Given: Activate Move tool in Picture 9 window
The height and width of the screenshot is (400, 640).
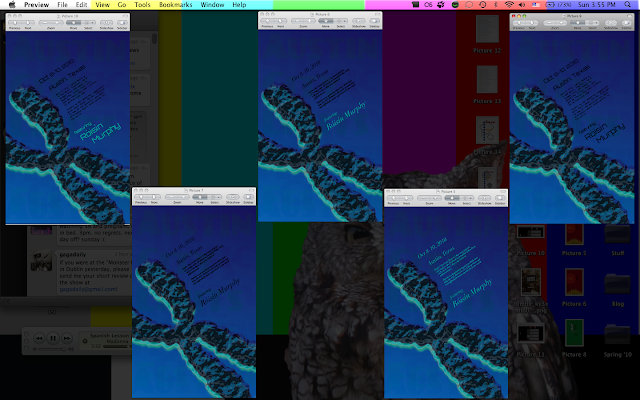Looking at the screenshot, I should pos(577,22).
